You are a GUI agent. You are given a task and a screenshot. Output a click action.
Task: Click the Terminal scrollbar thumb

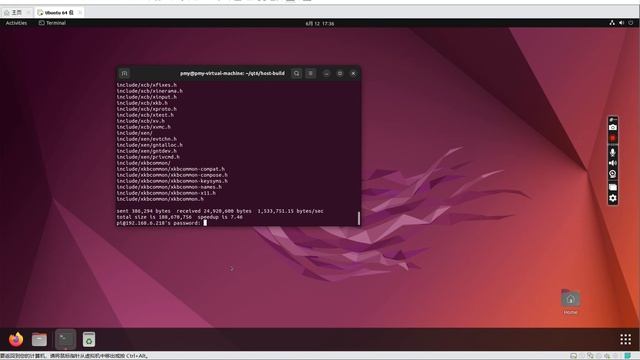tap(359, 218)
